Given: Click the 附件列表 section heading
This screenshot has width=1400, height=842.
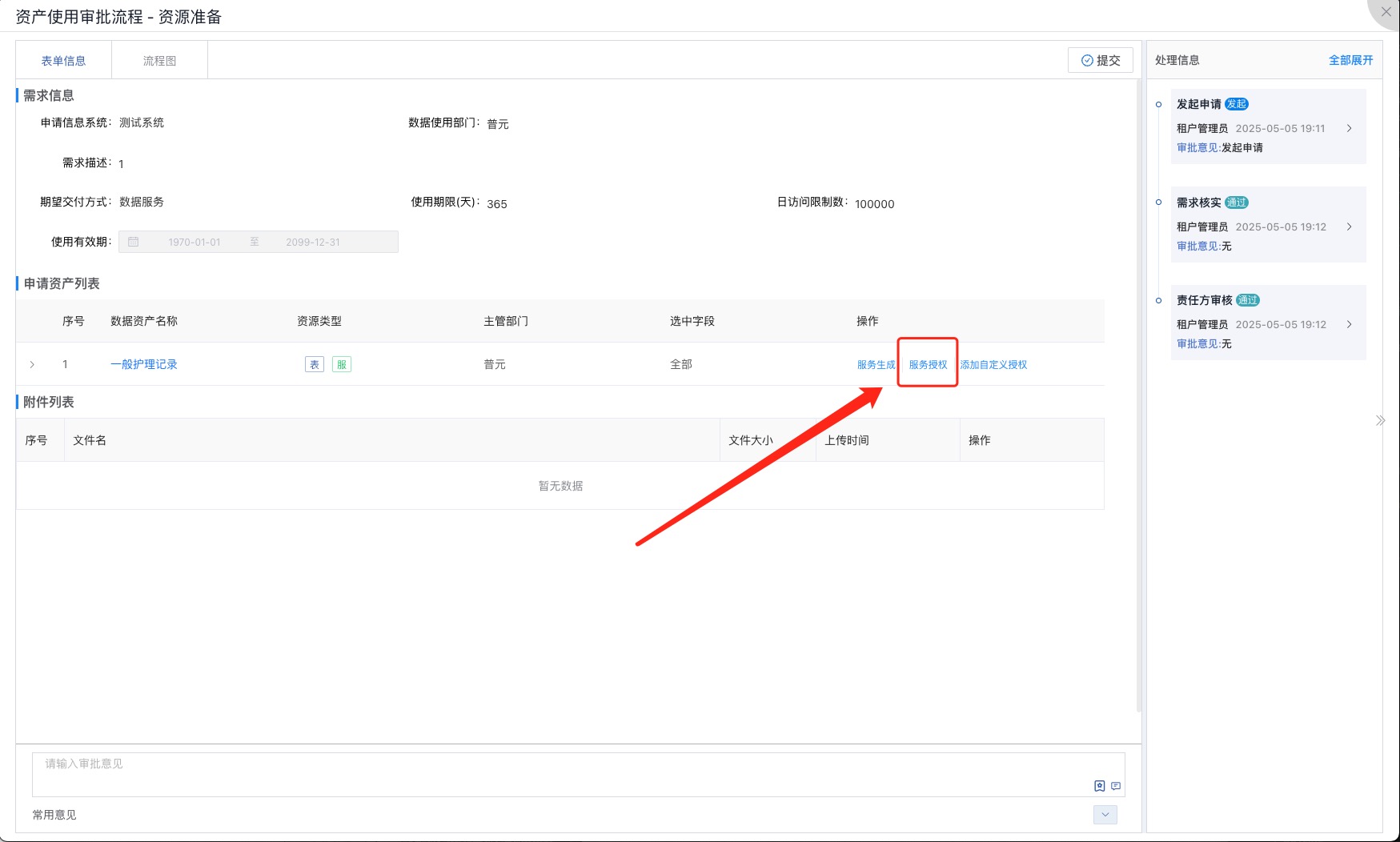Looking at the screenshot, I should pos(49,402).
